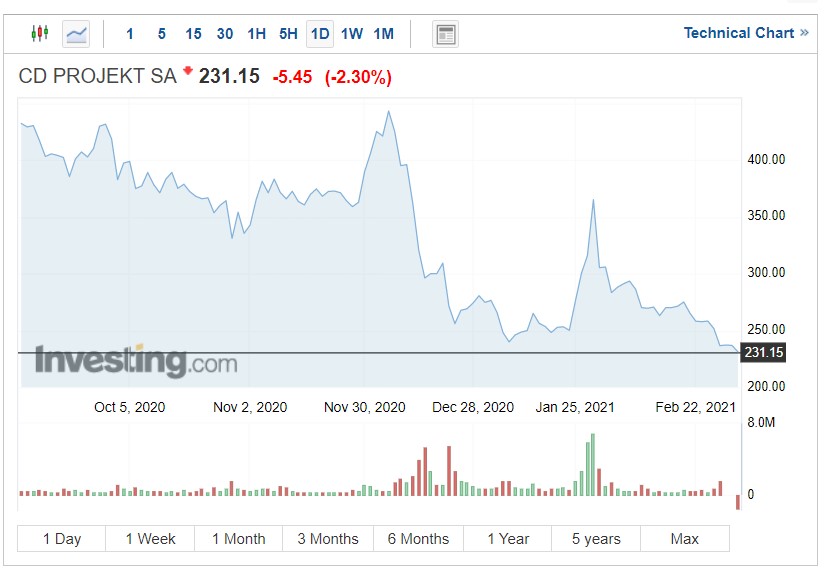Click the tallest green volume bar
The image size is (828, 573).
tap(593, 465)
